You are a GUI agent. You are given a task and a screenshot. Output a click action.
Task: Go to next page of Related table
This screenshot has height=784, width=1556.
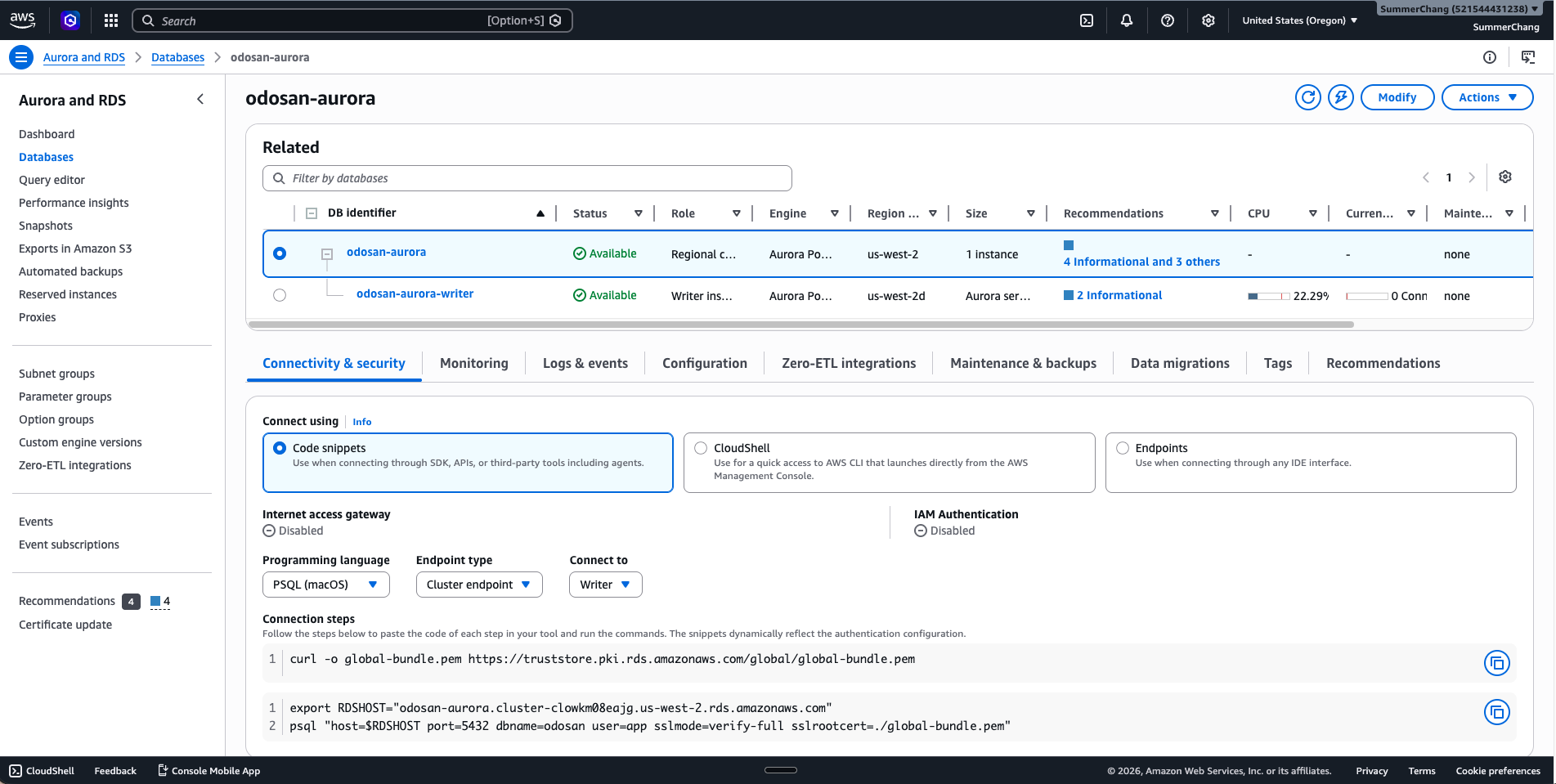click(1472, 177)
